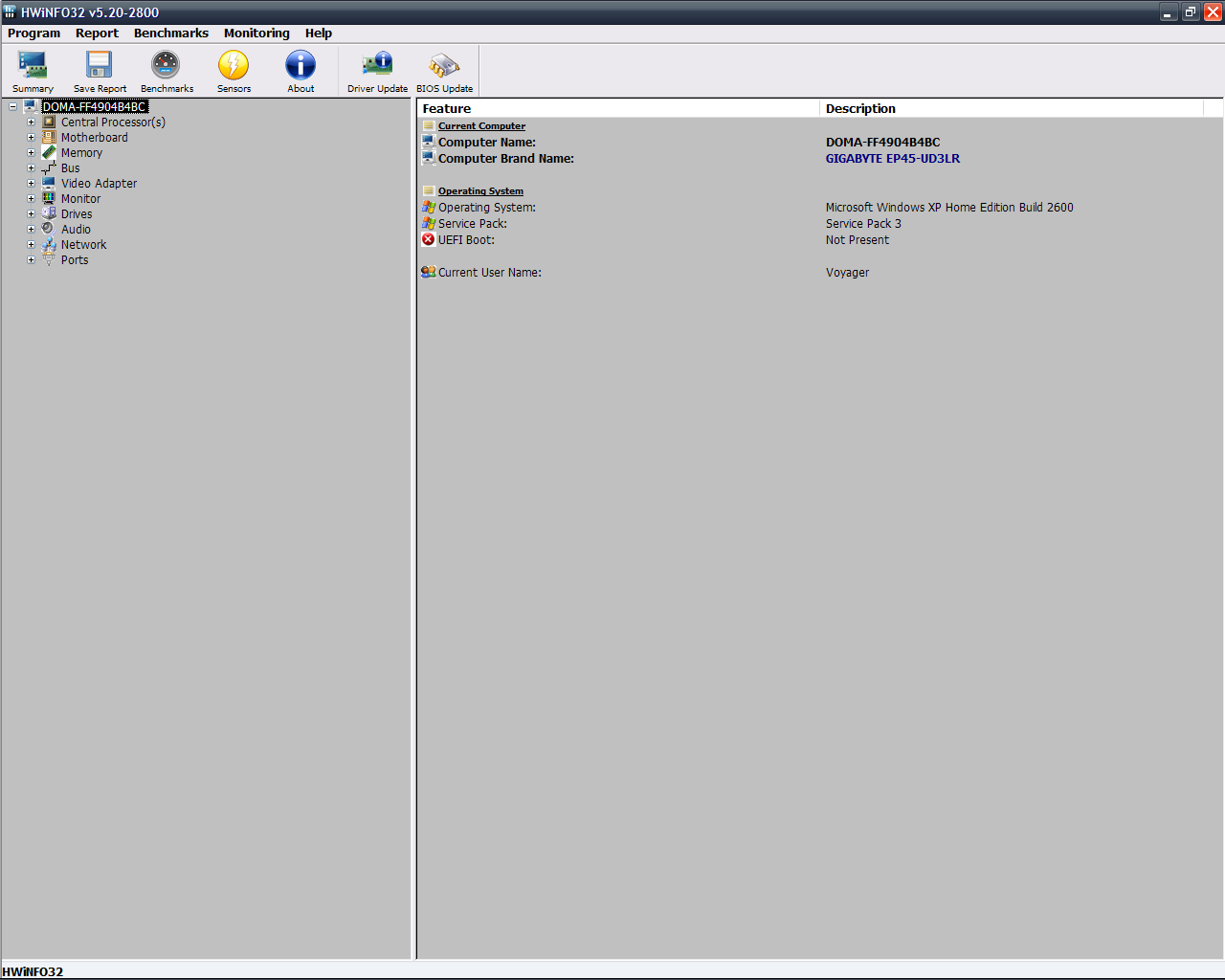The width and height of the screenshot is (1225, 980).
Task: Expand the Drives tree node
Action: click(x=31, y=214)
